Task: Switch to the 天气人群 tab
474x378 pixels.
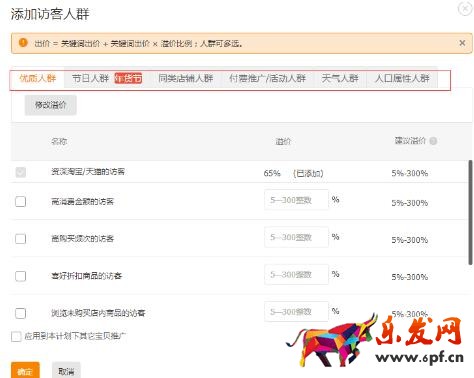Action: [340, 78]
